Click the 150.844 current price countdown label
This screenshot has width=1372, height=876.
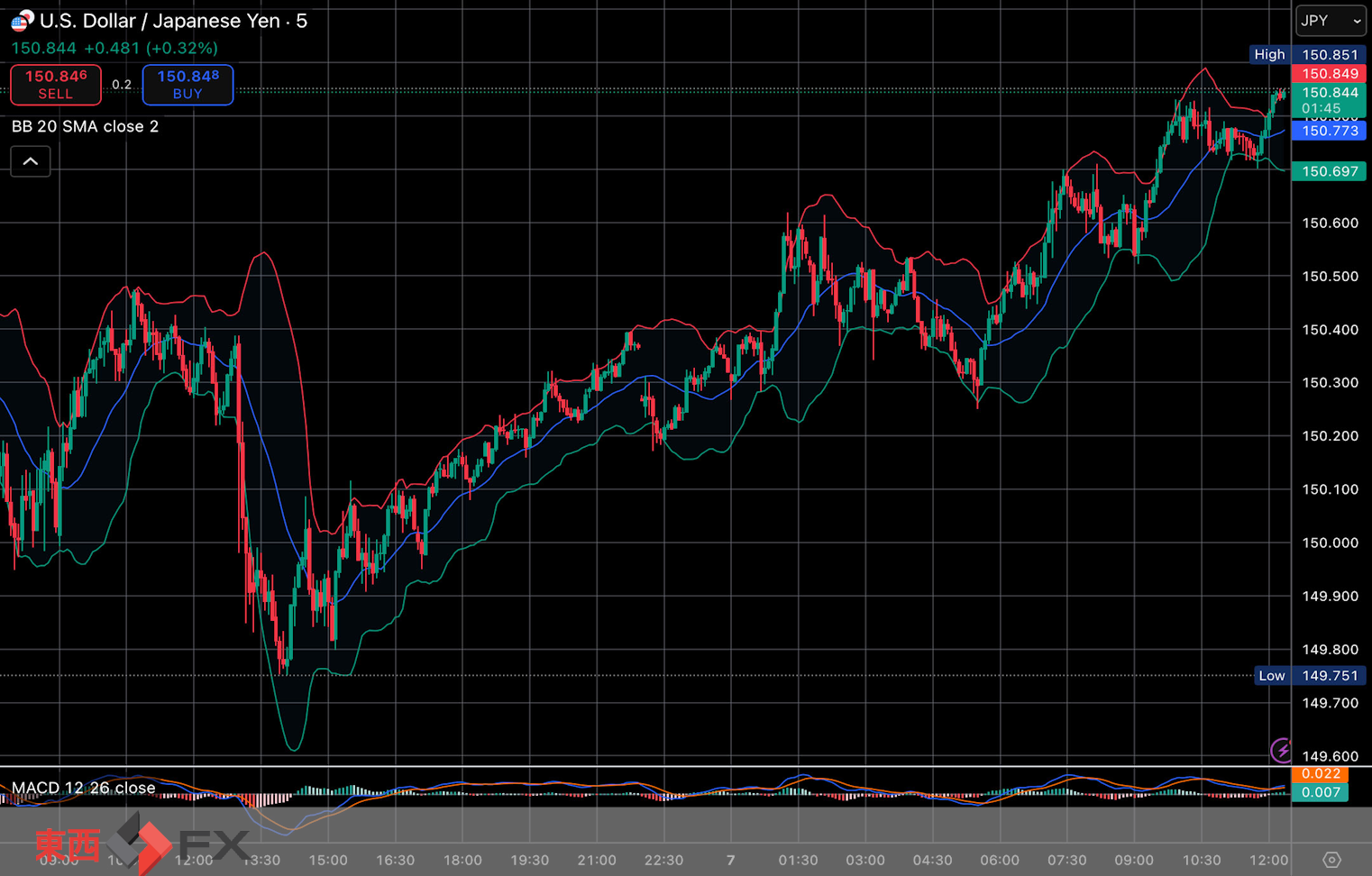point(1329,100)
